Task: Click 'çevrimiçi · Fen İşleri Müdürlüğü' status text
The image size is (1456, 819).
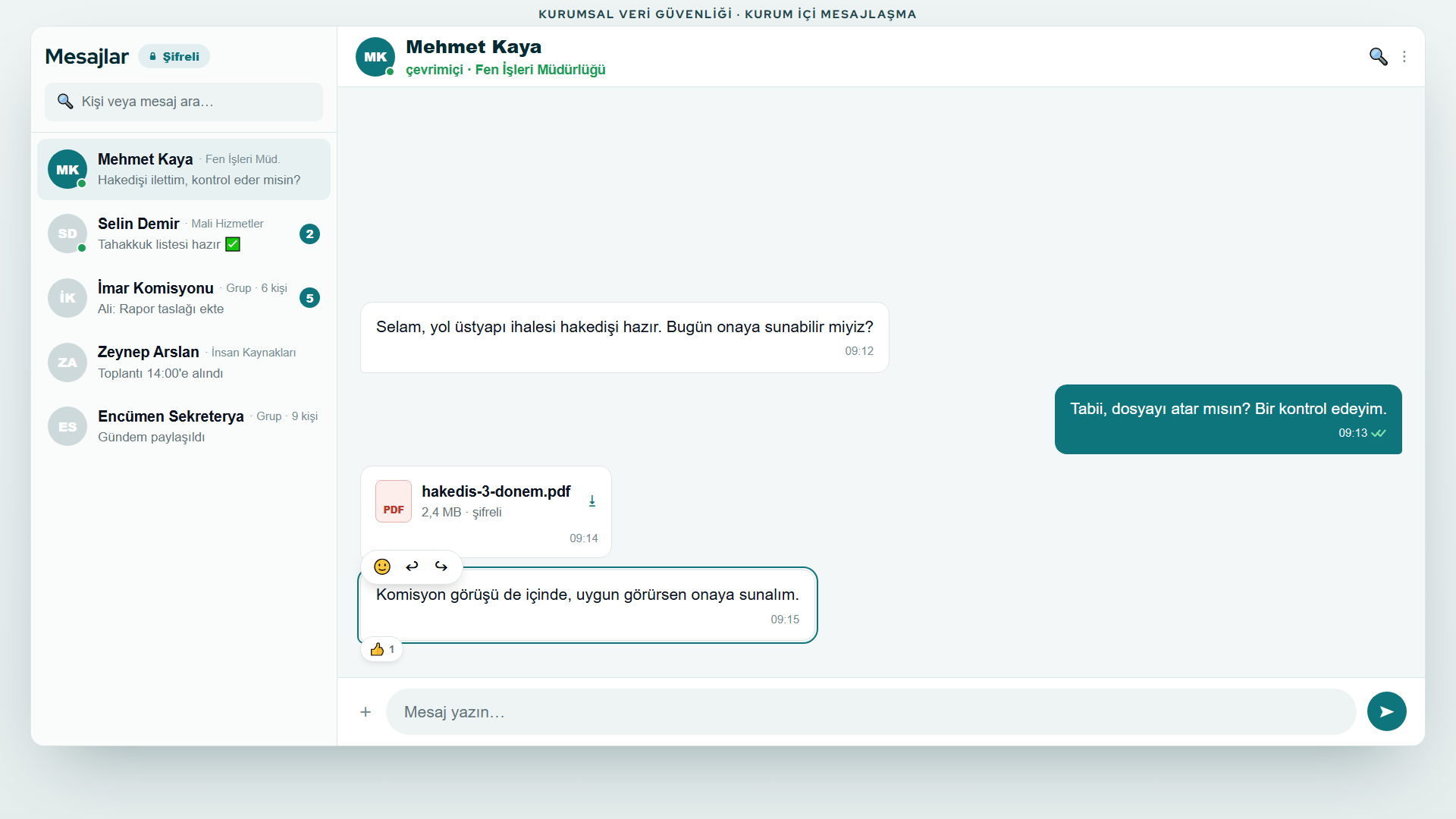Action: [x=505, y=70]
